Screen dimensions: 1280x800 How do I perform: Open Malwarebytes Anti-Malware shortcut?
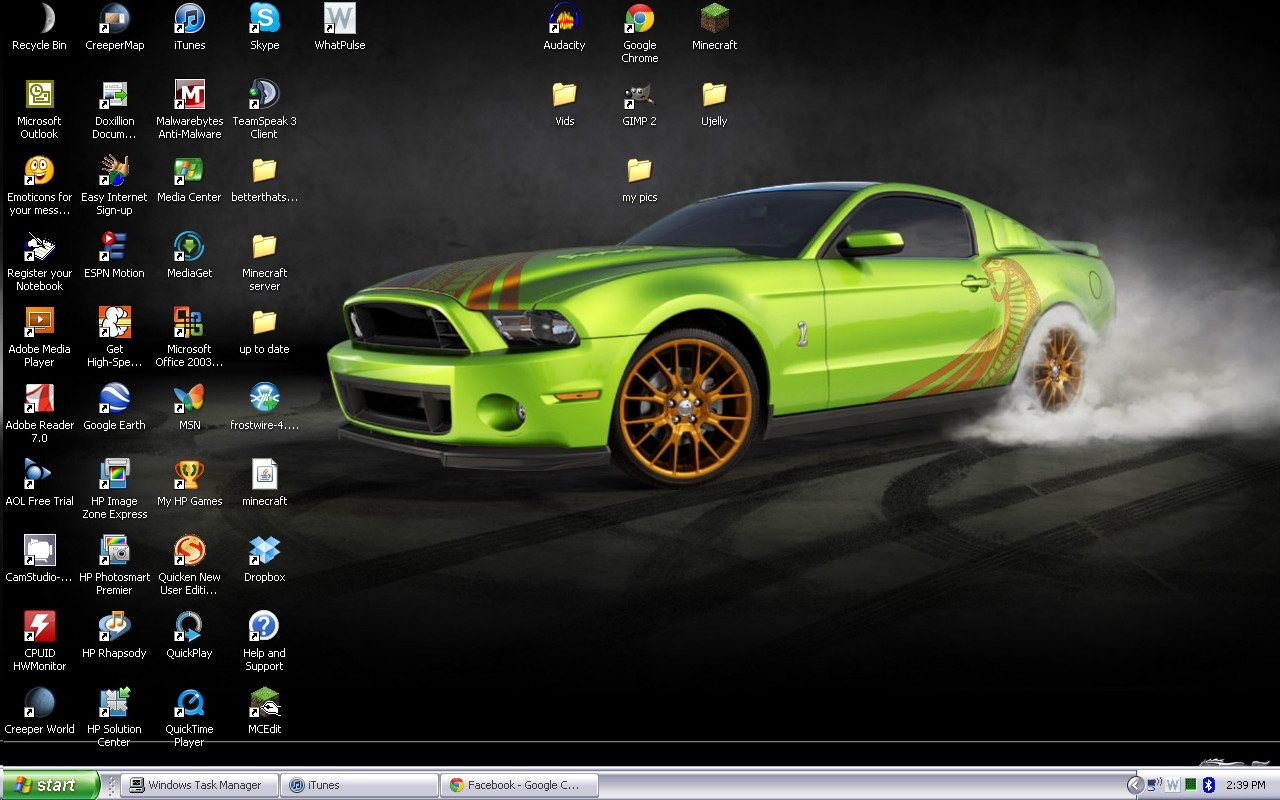click(x=189, y=95)
